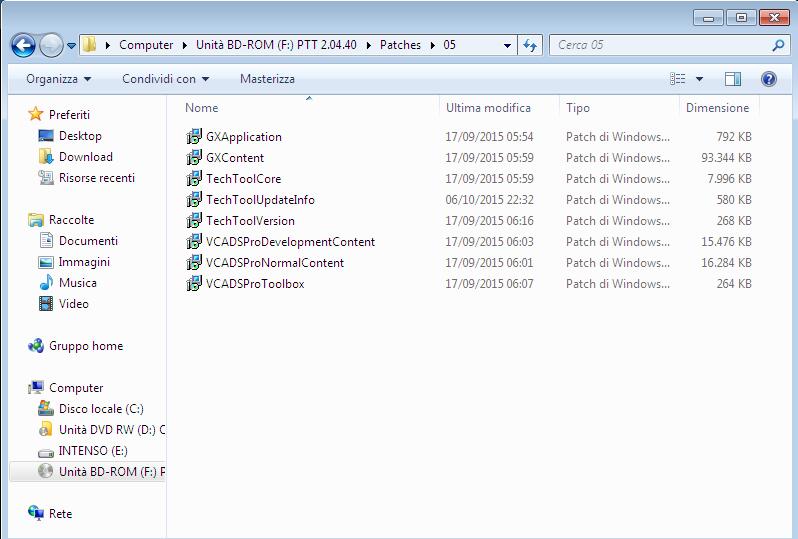Sort files by Ultima modifica column
The width and height of the screenshot is (798, 539).
click(x=488, y=108)
